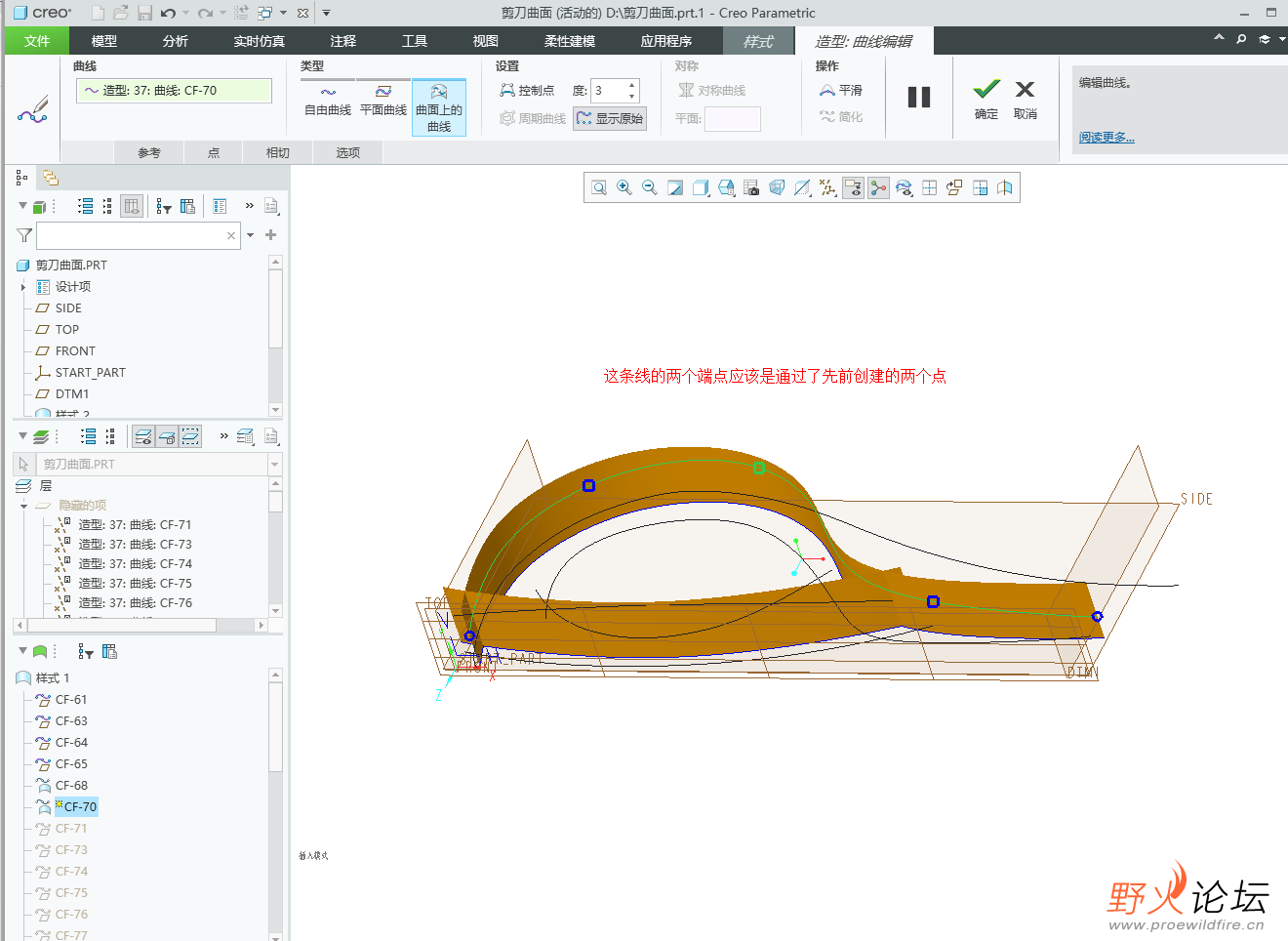Open the References (参考) tab

coord(148,152)
